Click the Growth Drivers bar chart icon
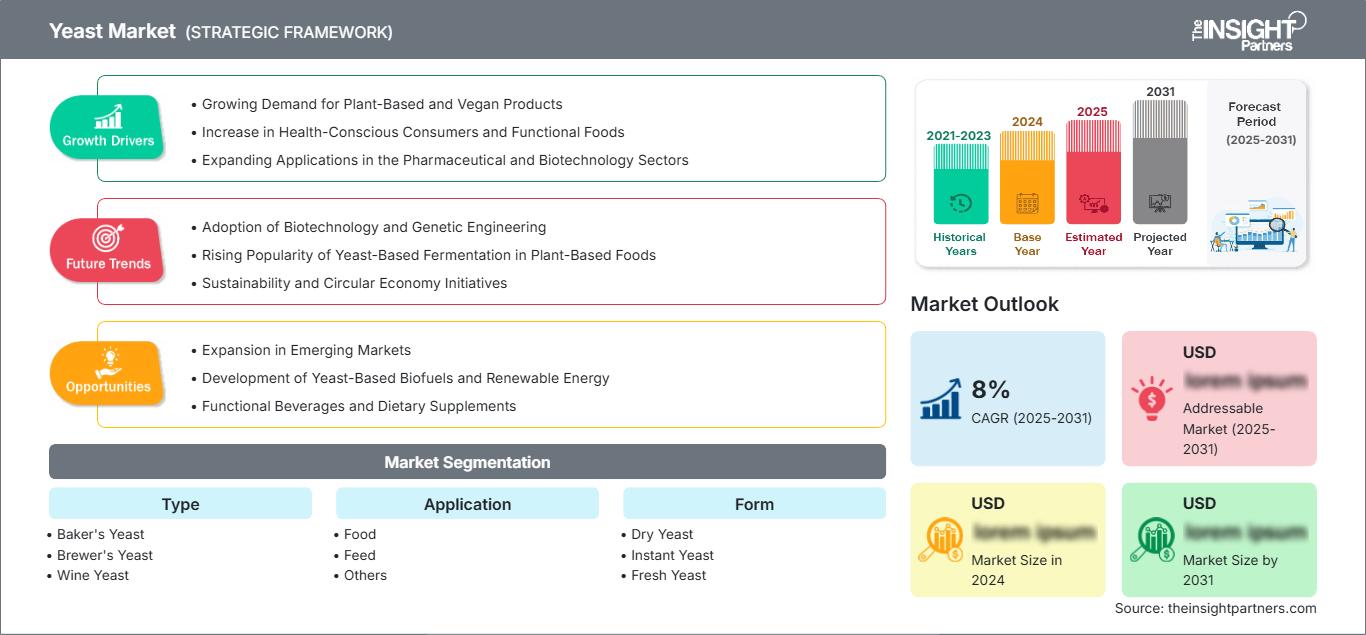The width and height of the screenshot is (1366, 635). [108, 116]
